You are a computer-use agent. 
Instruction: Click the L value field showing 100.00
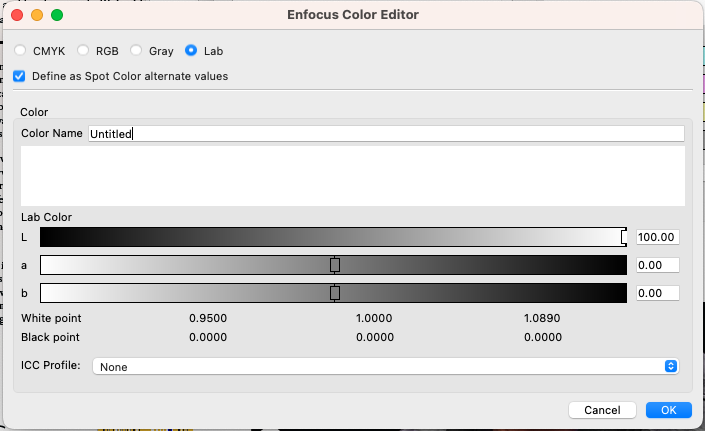[658, 237]
